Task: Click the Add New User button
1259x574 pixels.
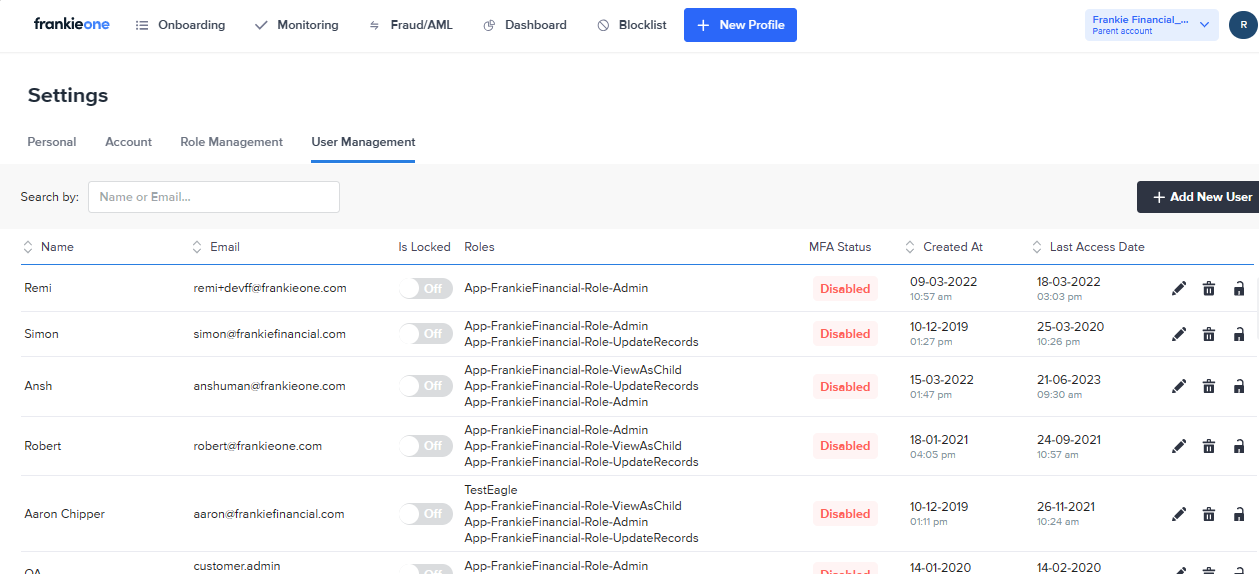Action: [1198, 197]
